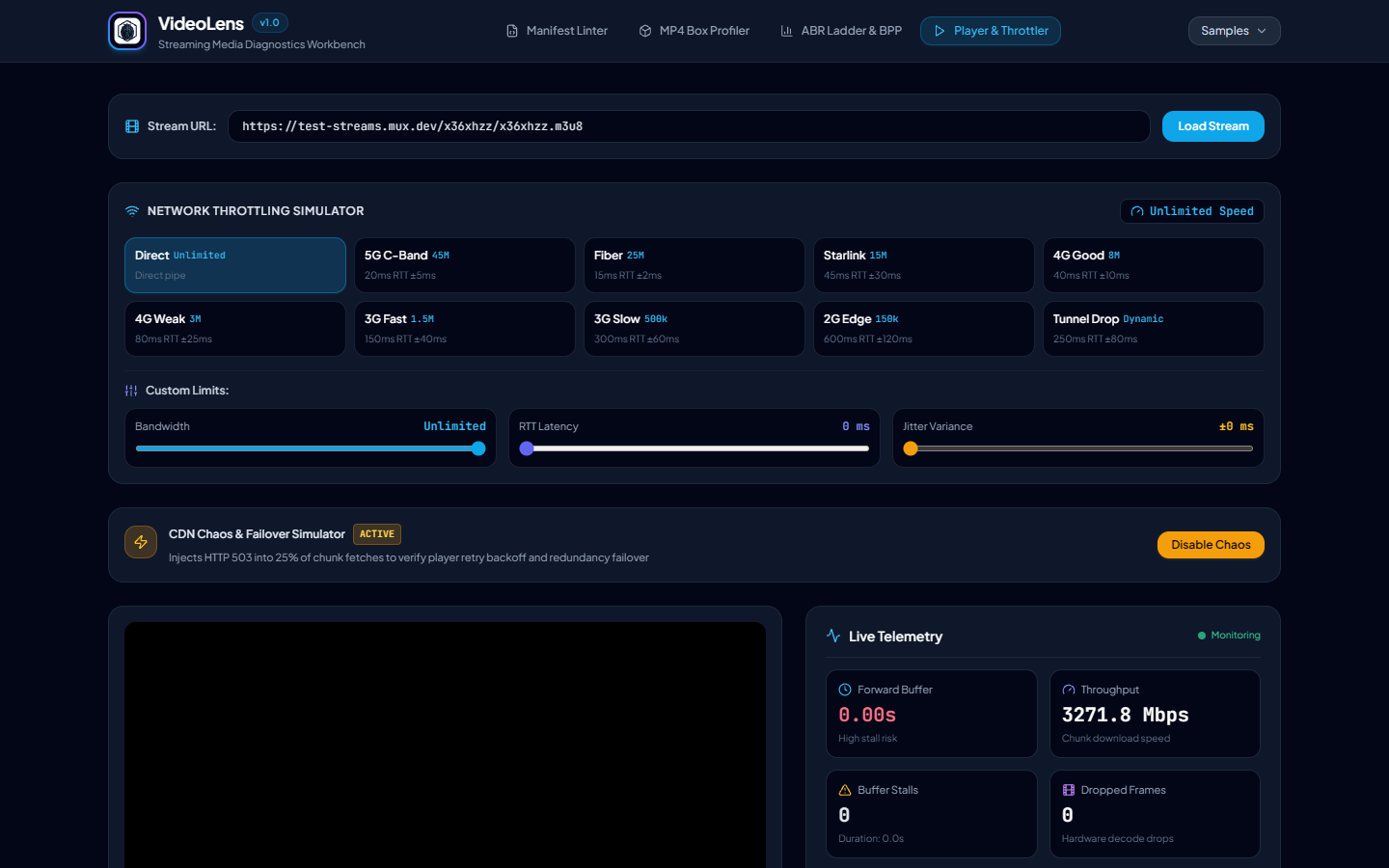Switch to the 4G Good 8M preset
The height and width of the screenshot is (868, 1389).
(1154, 265)
